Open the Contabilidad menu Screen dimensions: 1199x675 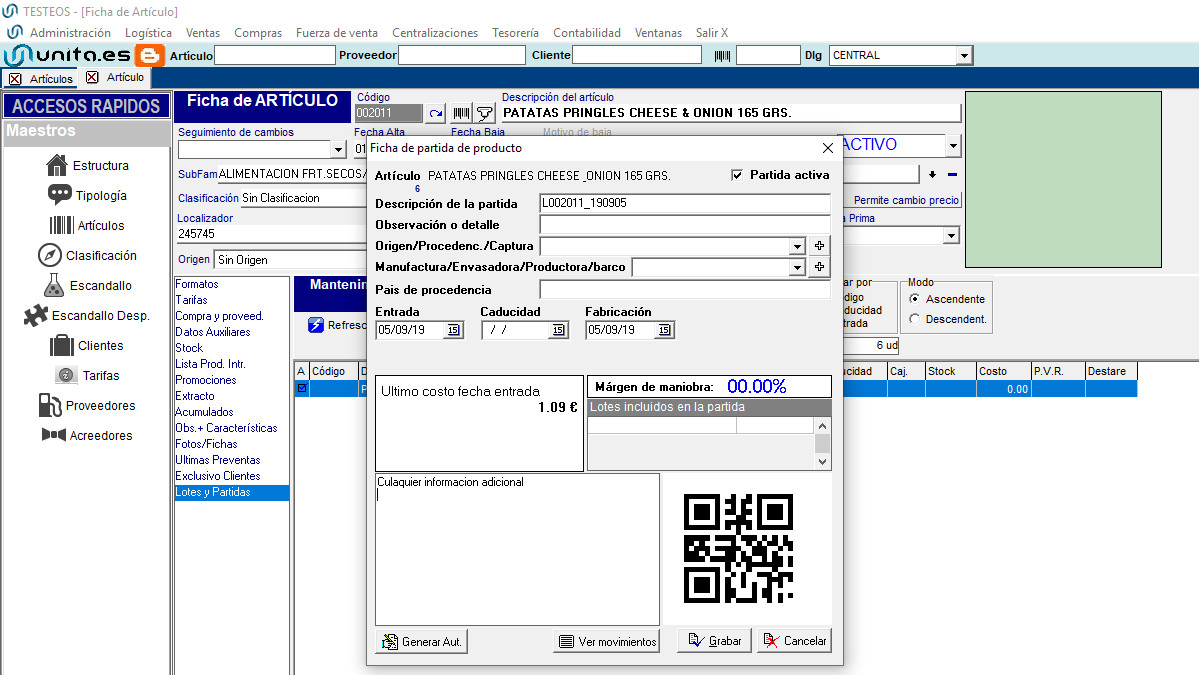pos(587,33)
